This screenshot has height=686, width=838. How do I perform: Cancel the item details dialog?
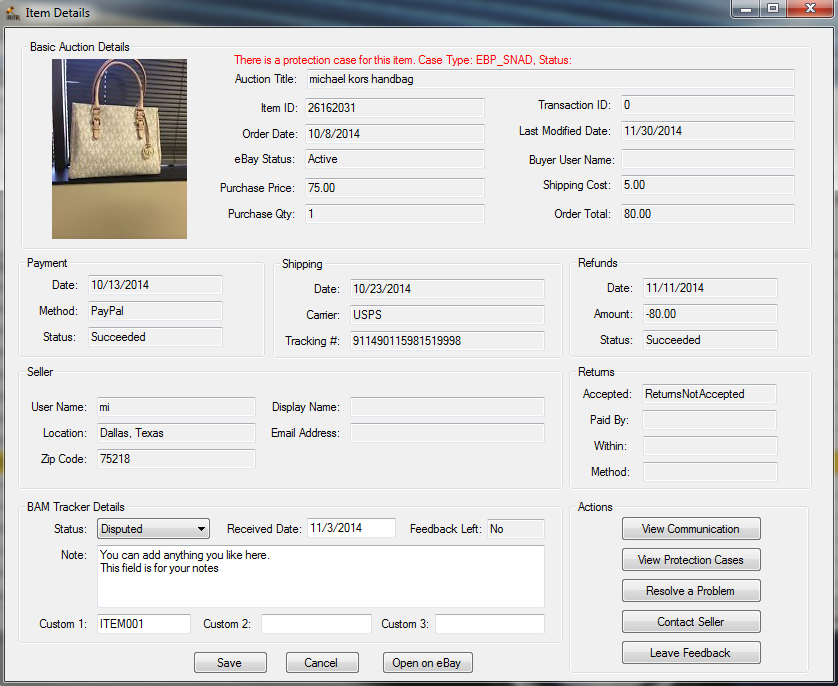coord(322,663)
